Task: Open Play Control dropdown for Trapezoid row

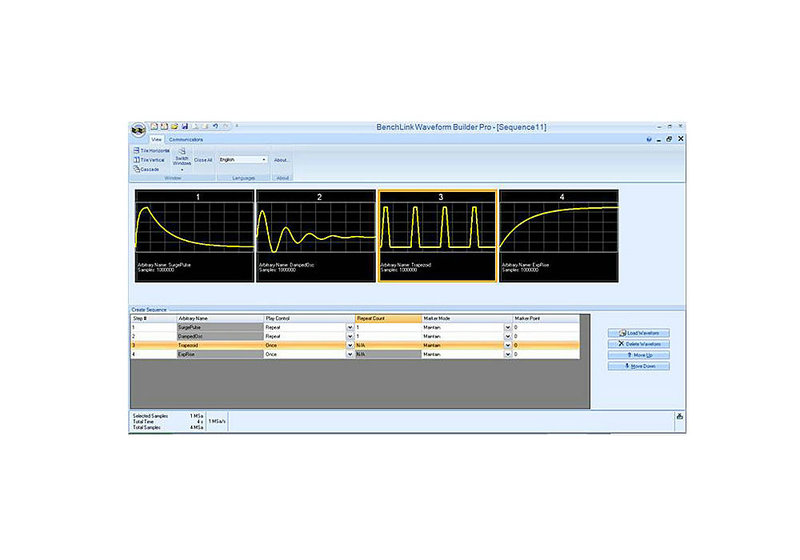Action: (x=350, y=345)
